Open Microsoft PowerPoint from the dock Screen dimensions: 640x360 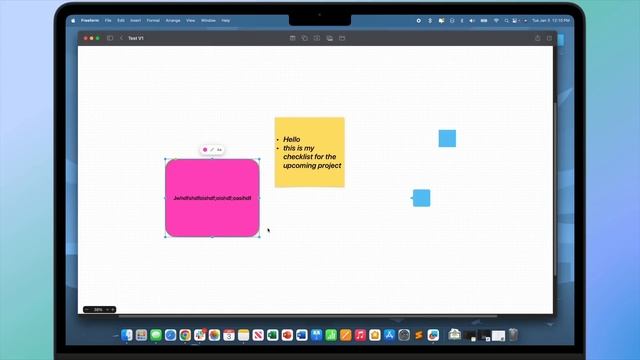tap(287, 335)
